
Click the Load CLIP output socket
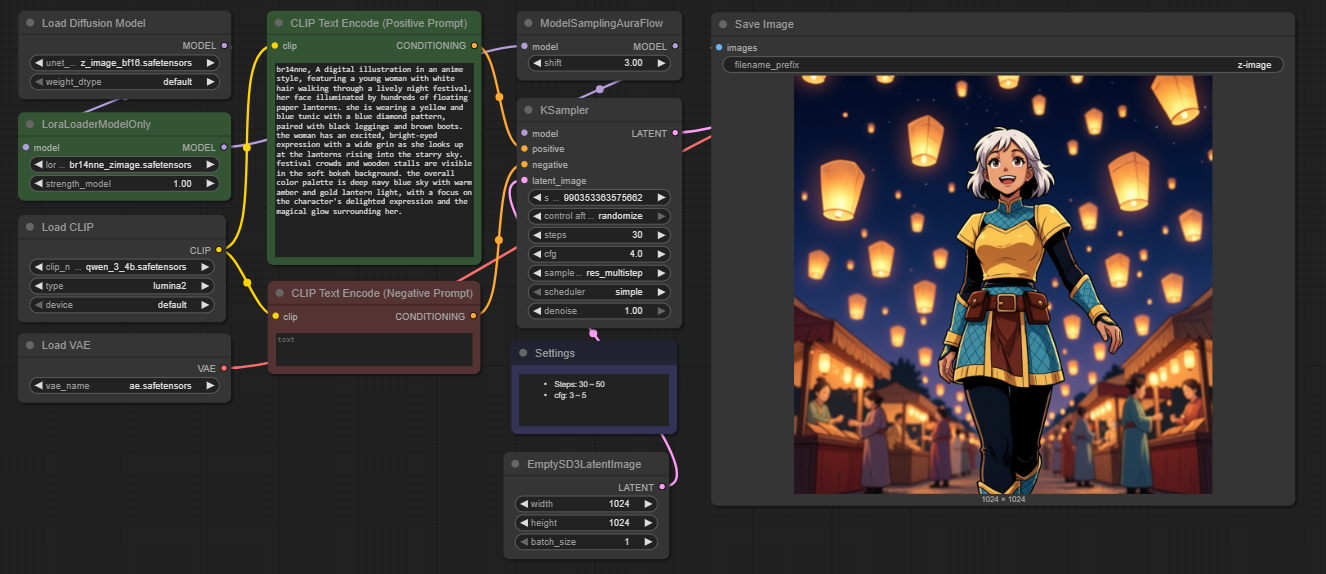point(219,250)
